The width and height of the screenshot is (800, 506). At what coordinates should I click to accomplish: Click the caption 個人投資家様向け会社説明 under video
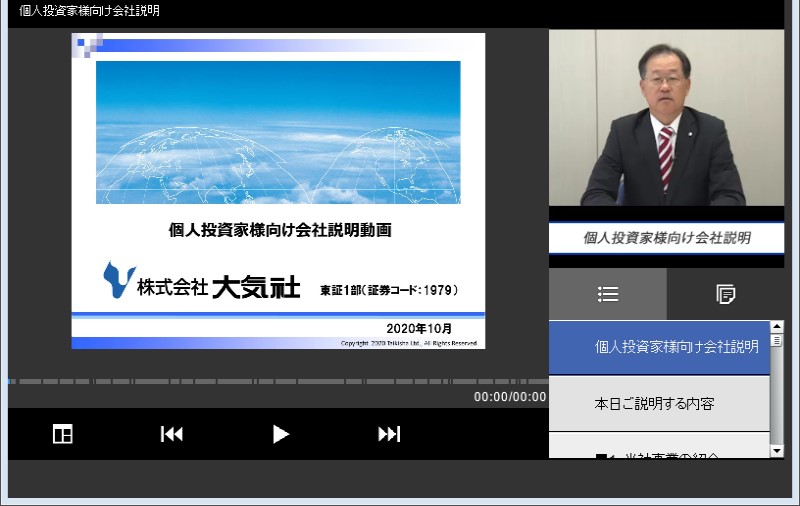(666, 238)
